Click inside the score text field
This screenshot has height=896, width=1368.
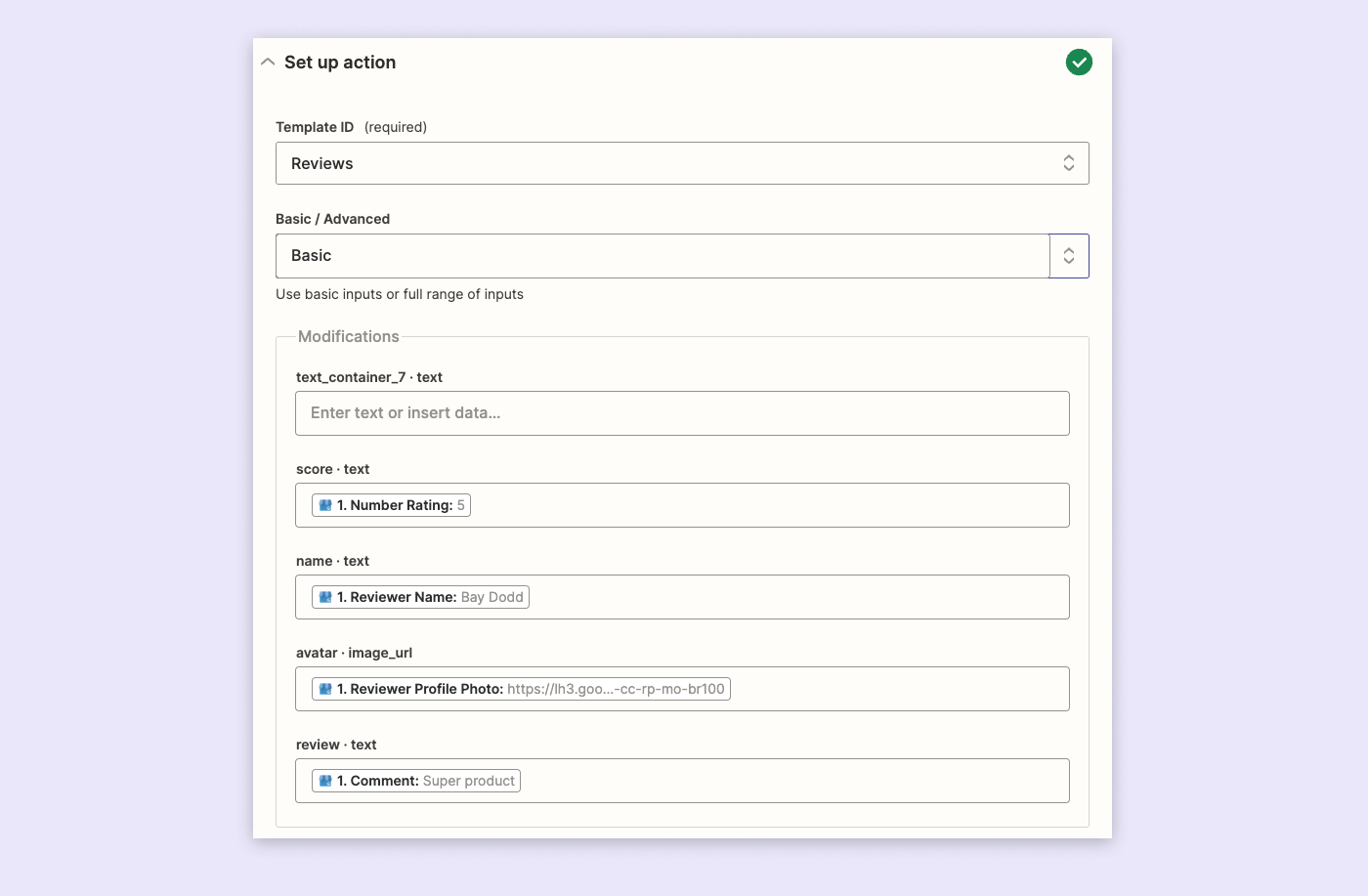[x=782, y=504]
